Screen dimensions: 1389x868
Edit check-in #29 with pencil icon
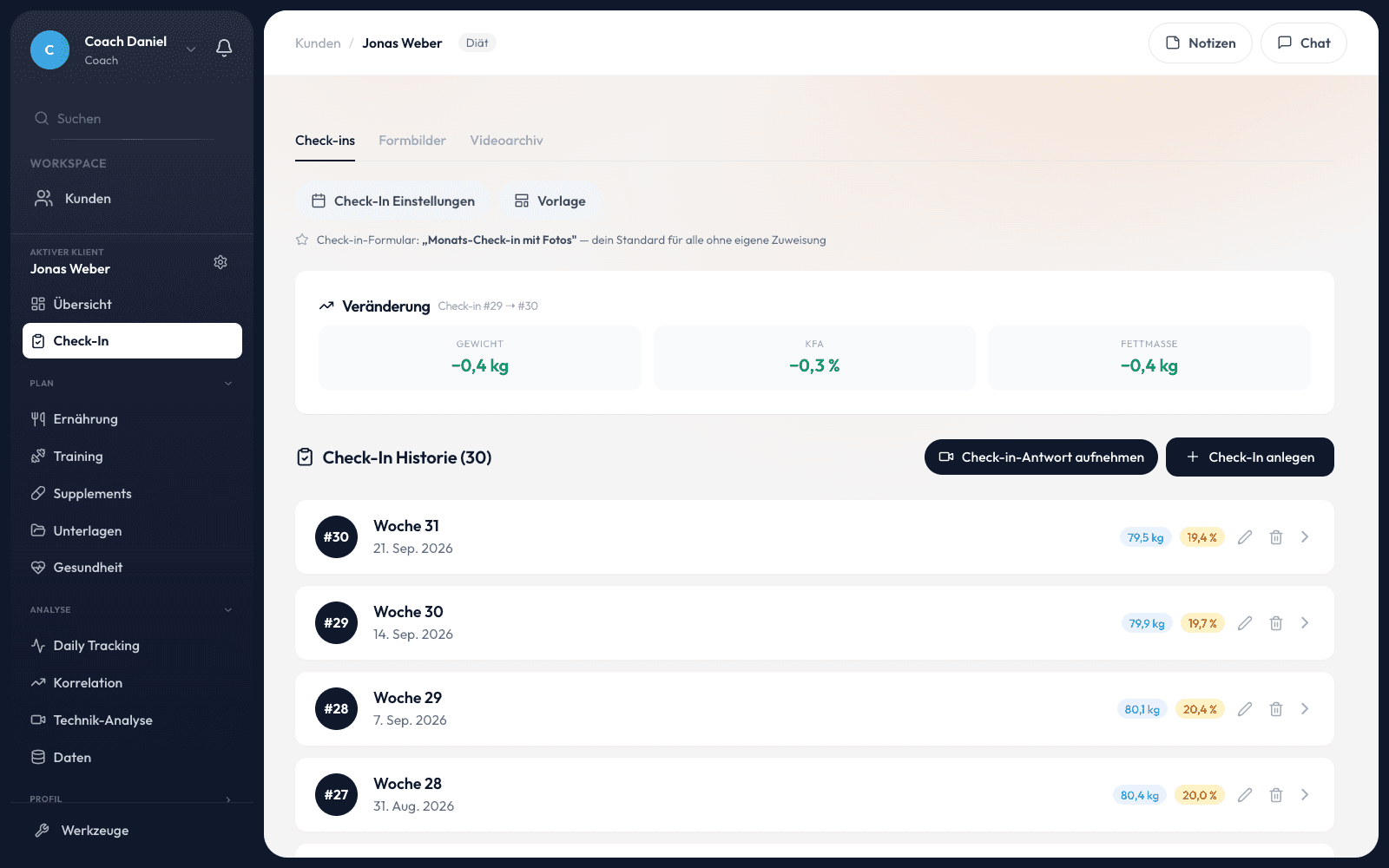(1245, 623)
